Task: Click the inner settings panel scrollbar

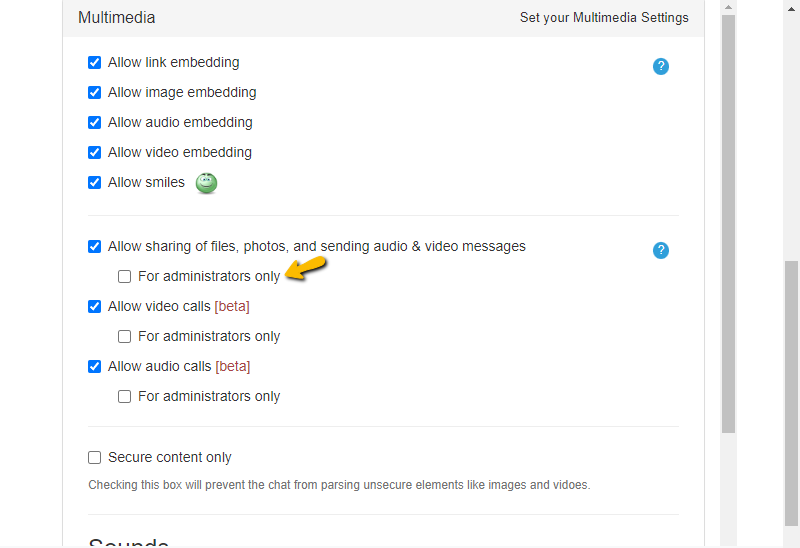Action: click(x=728, y=220)
